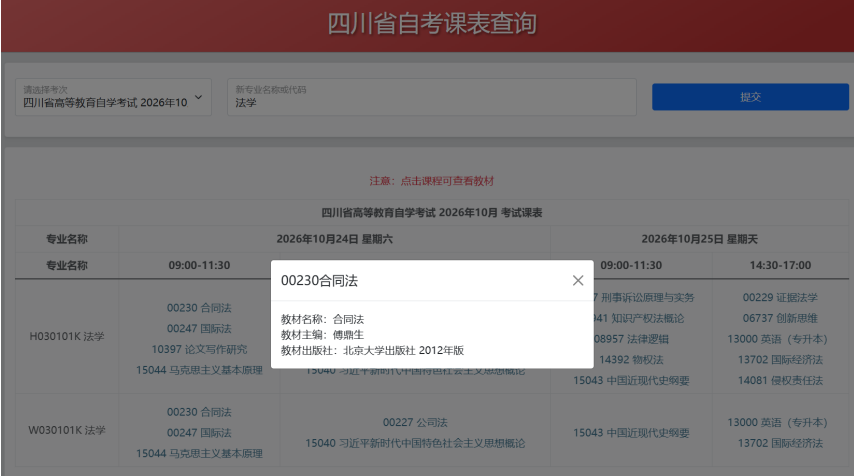View textbook for 14392 物权法
This screenshot has width=854, height=476.
click(631, 359)
